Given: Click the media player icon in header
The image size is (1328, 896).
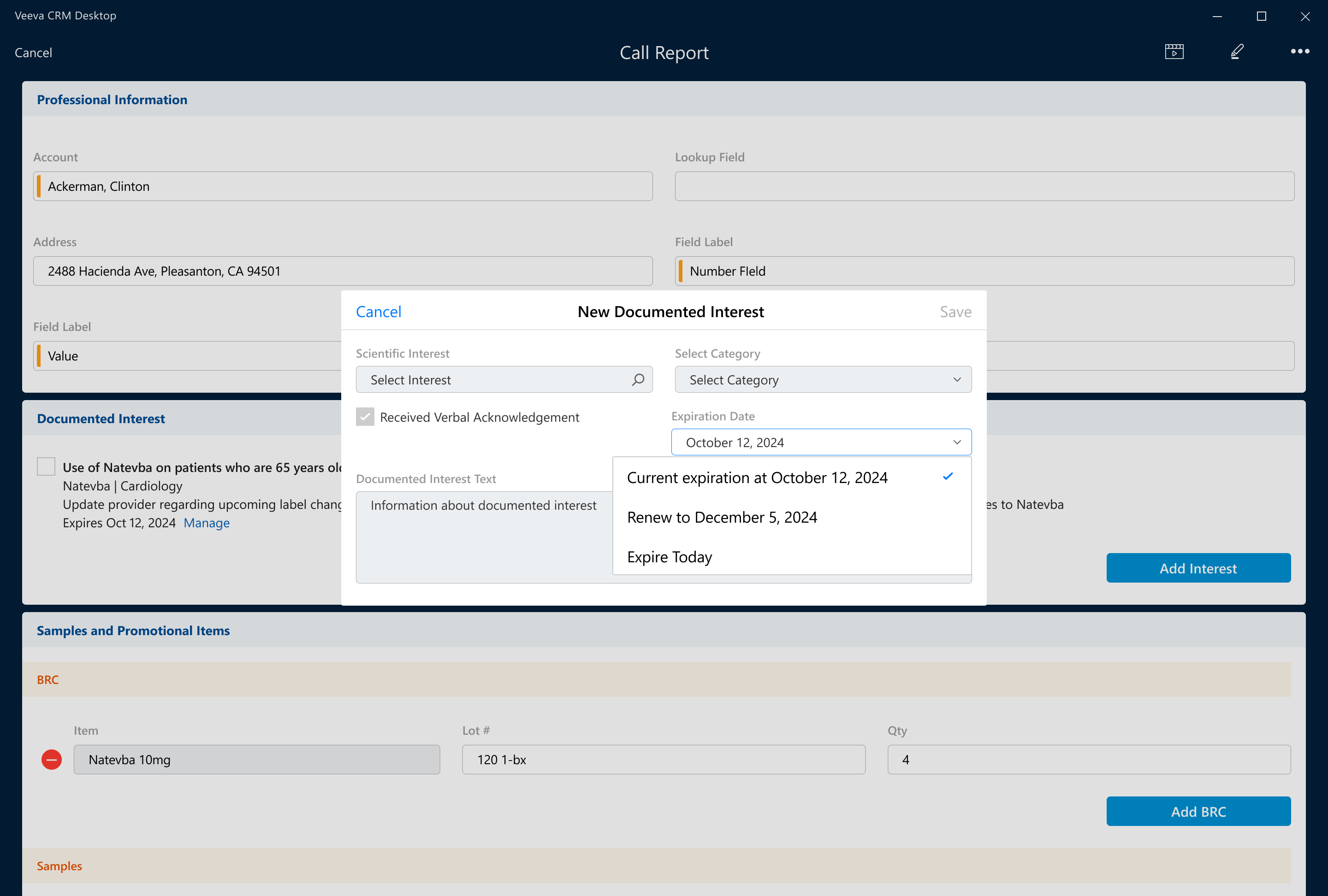Looking at the screenshot, I should [1174, 52].
